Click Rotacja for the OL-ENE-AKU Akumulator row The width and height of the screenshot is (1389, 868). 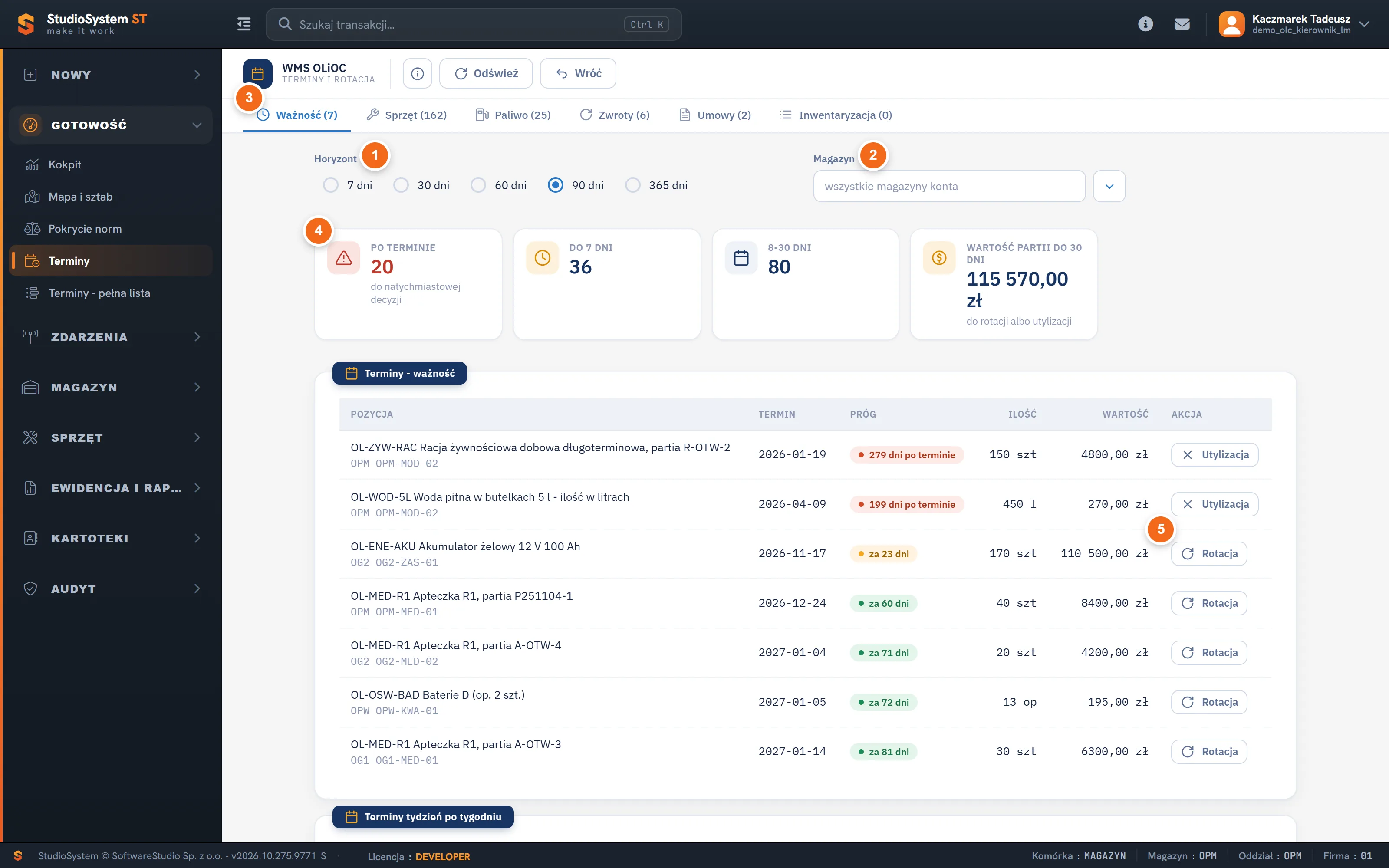tap(1209, 553)
